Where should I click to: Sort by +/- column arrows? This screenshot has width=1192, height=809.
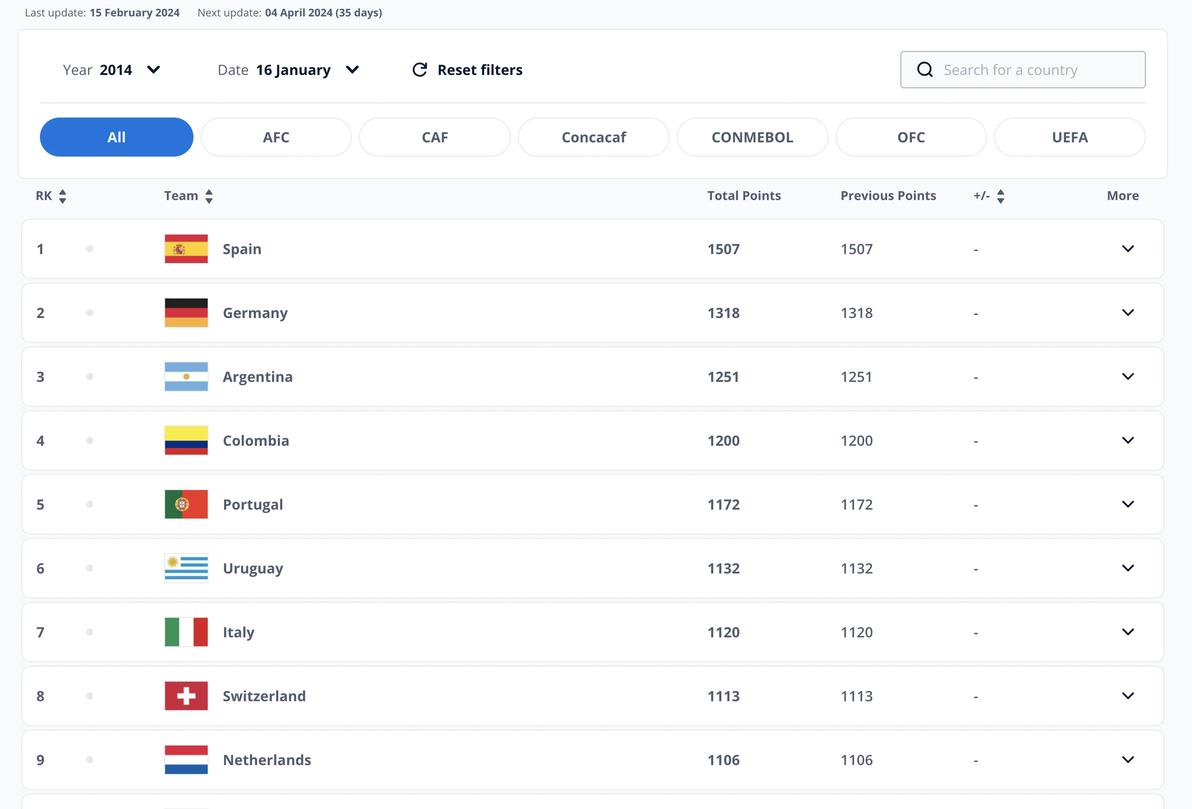[1000, 196]
